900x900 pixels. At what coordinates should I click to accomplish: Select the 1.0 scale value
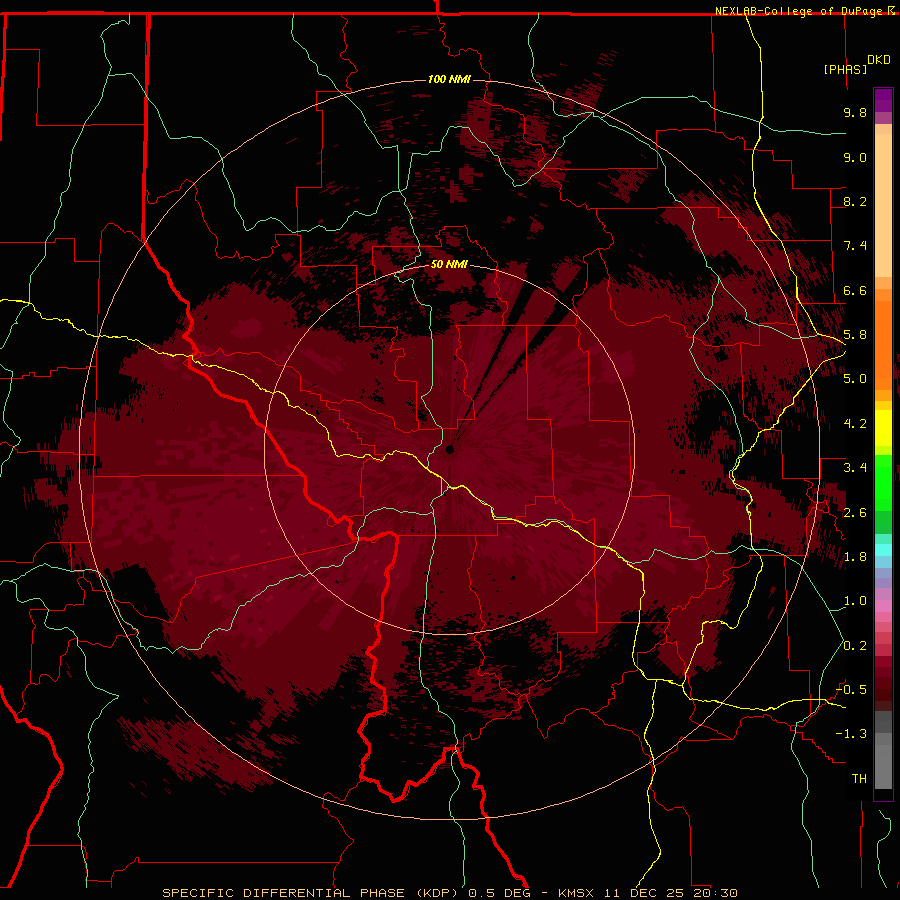point(855,601)
